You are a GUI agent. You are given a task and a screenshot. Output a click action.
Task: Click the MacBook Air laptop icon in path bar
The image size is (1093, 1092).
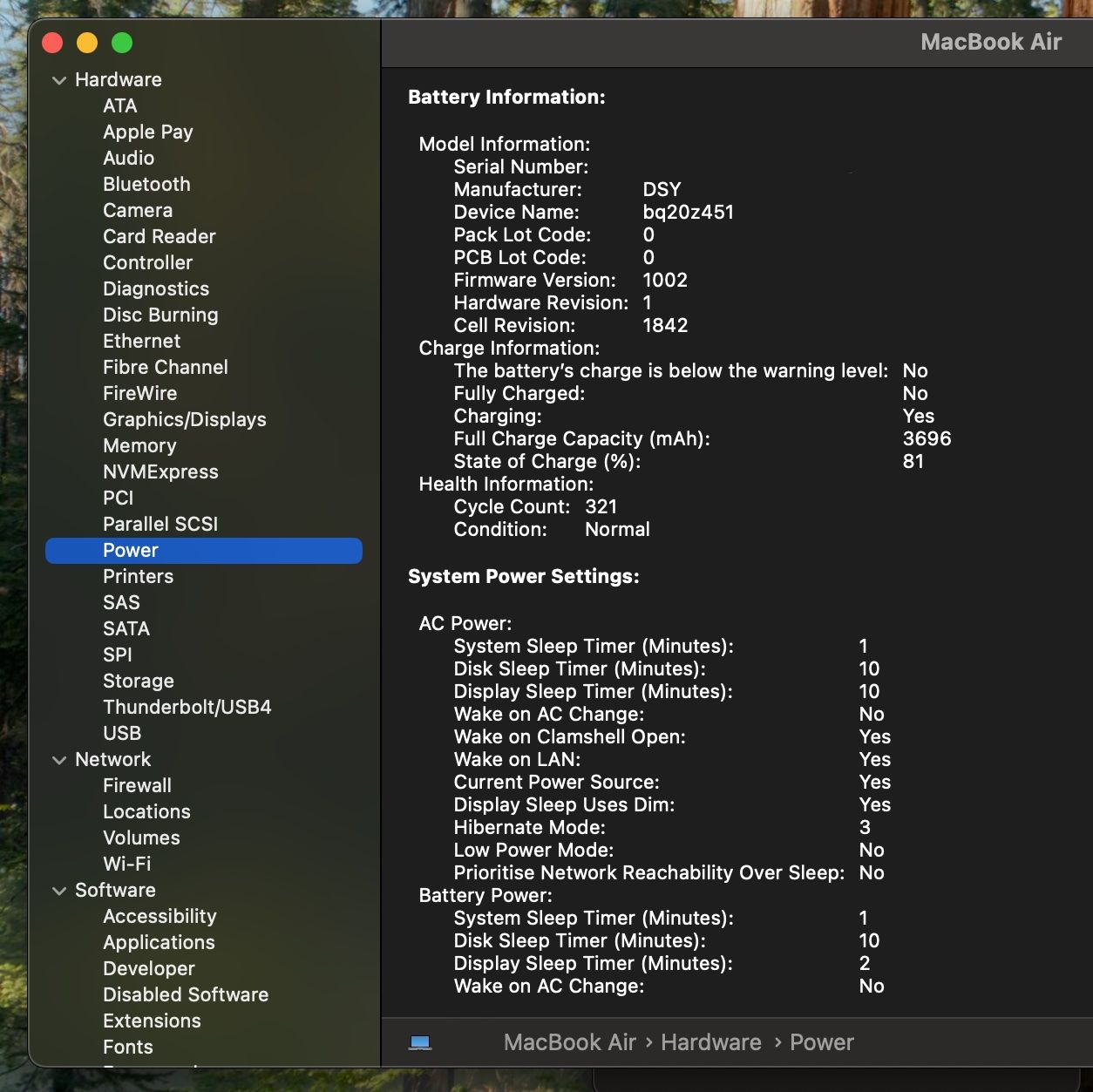tap(420, 1042)
